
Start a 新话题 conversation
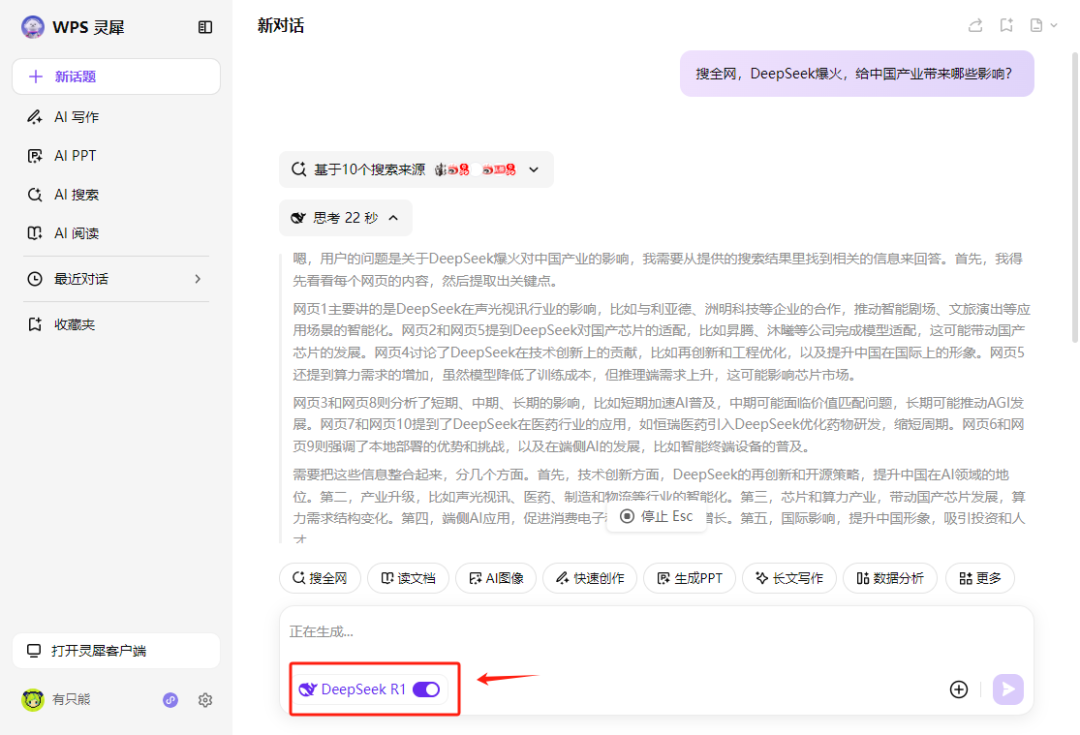click(116, 76)
